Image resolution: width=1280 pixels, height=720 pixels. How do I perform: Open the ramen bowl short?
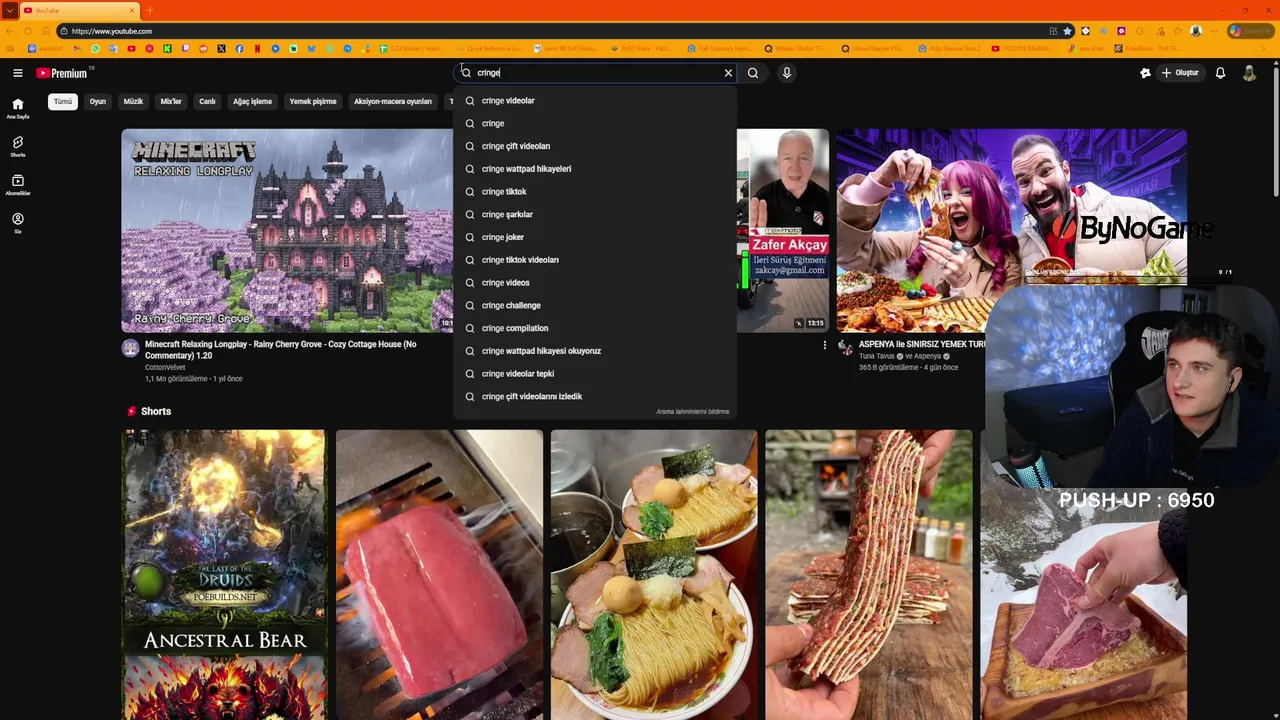(654, 575)
